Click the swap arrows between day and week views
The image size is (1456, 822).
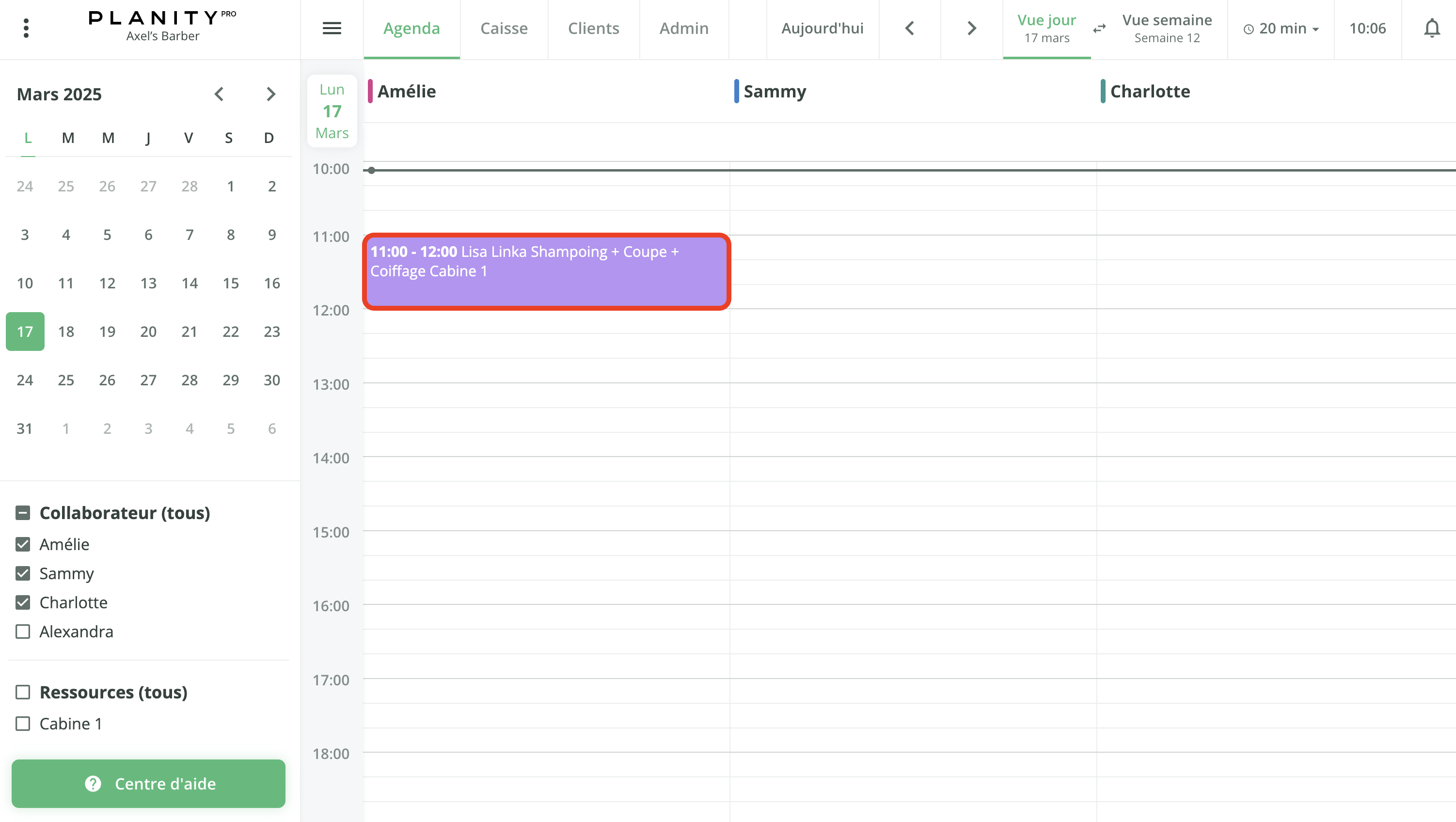pos(1099,29)
